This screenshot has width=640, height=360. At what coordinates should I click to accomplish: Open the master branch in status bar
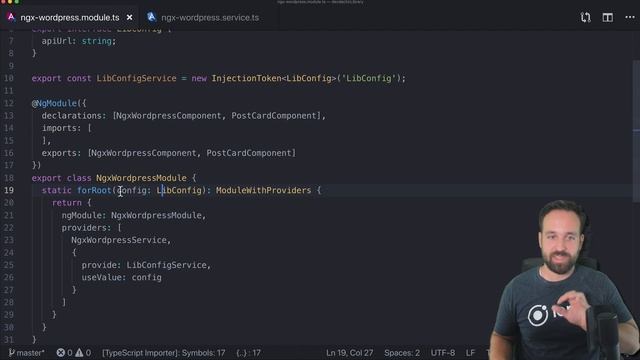[26, 353]
